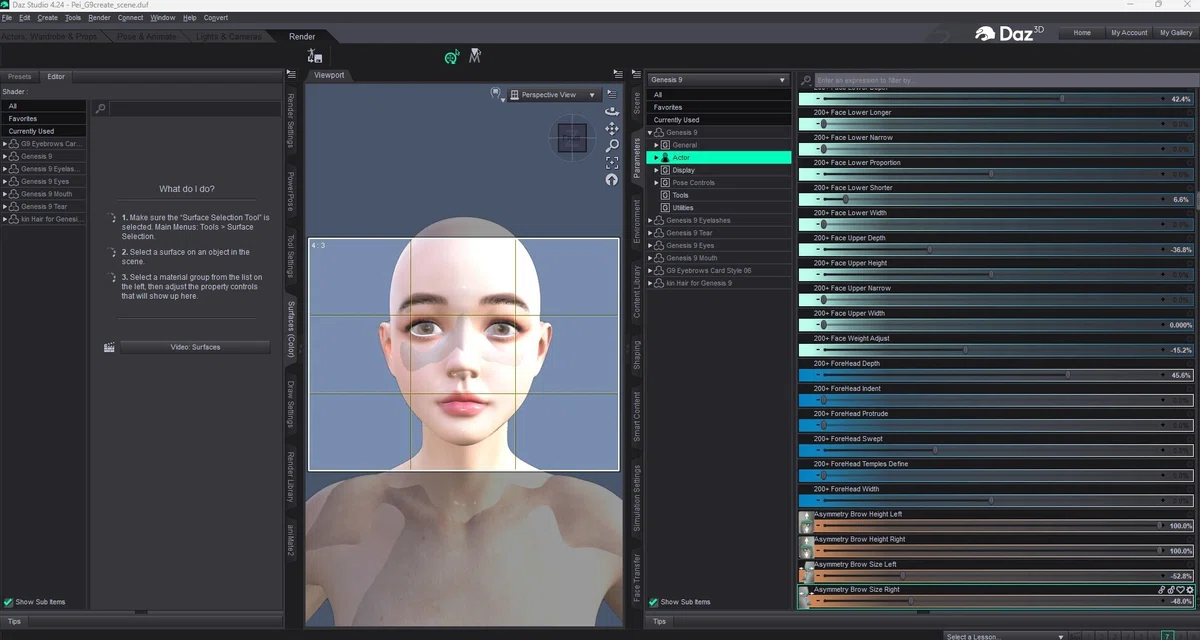The height and width of the screenshot is (640, 1200).
Task: Open the Render menu
Action: click(x=99, y=18)
